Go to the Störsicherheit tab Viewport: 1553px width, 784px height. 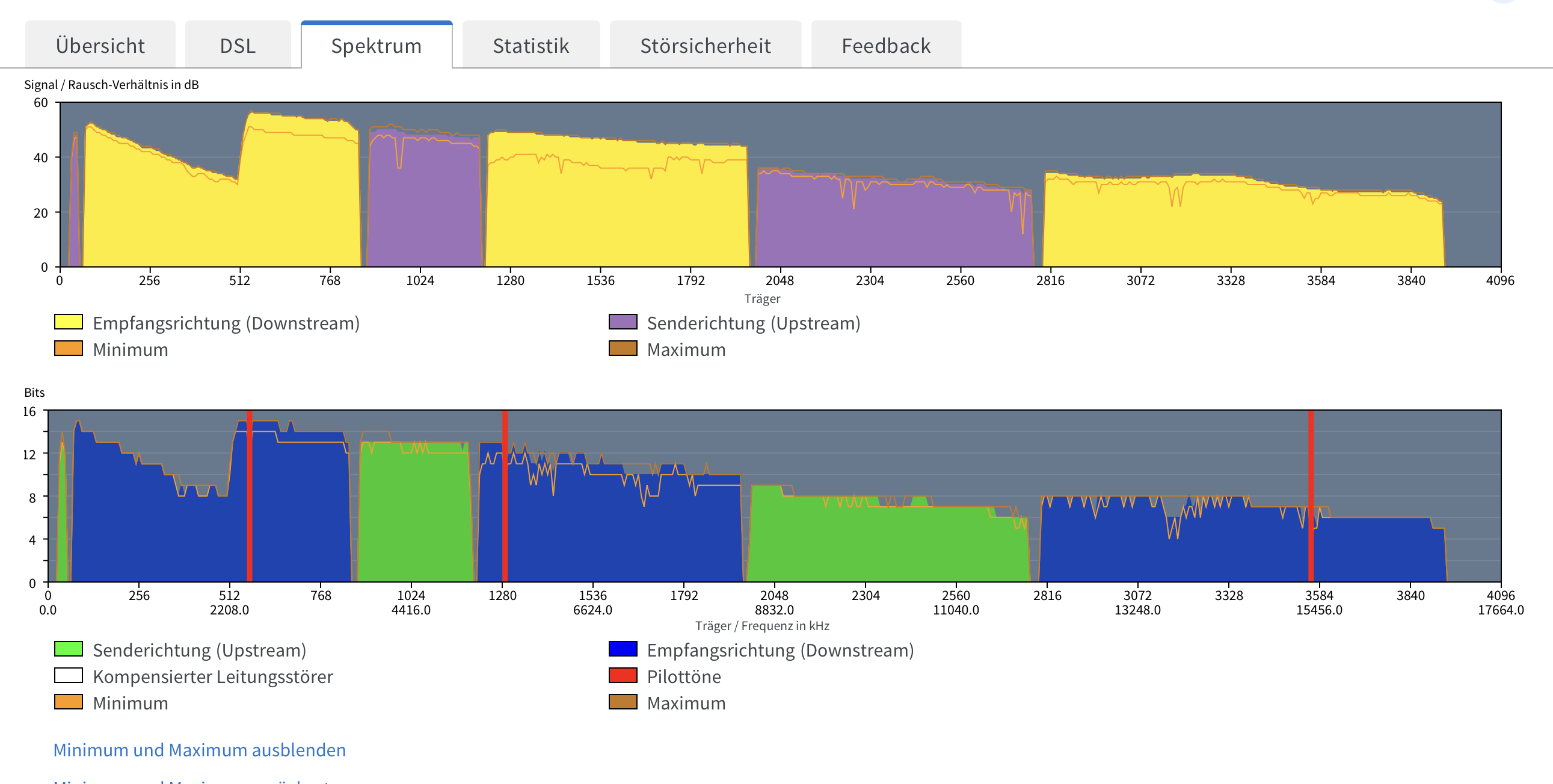click(706, 46)
